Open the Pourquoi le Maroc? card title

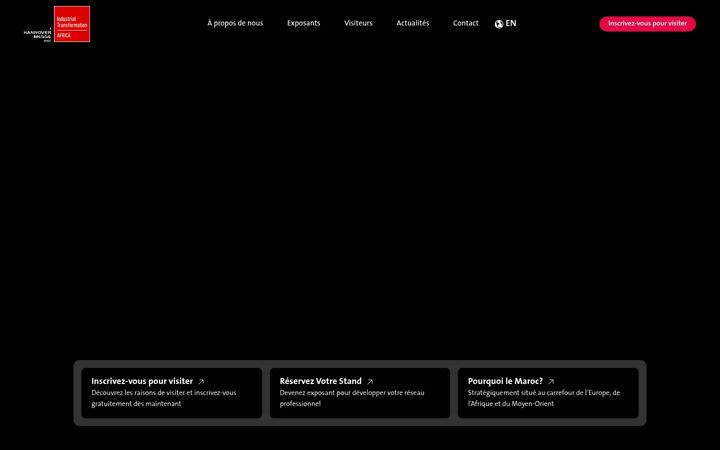point(505,381)
